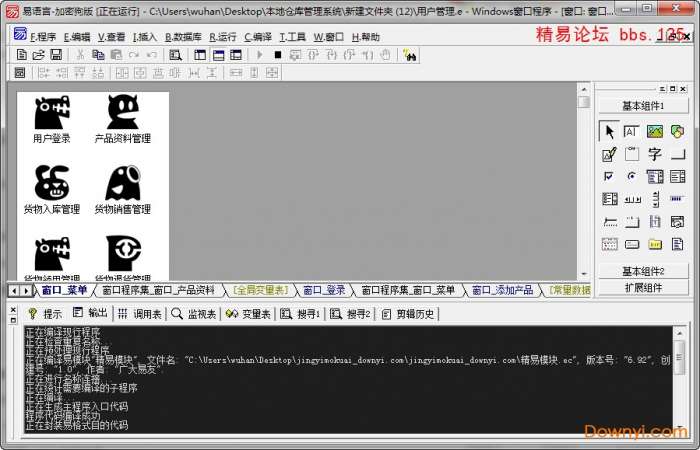Screen dimensions: 700x450
Task: Select the pointer arrow component tool
Action: pos(609,131)
